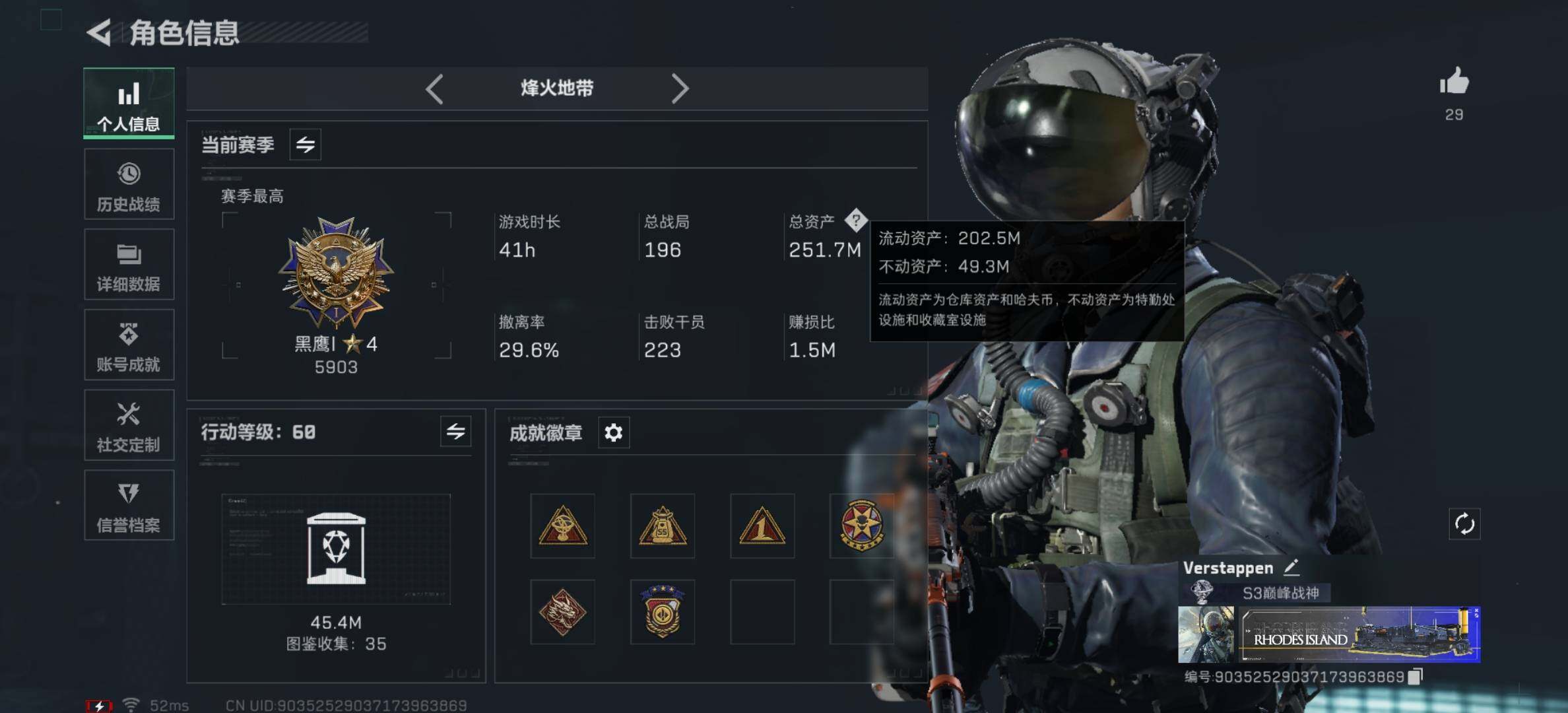Switch to the next mode with the right chevron

[x=680, y=88]
